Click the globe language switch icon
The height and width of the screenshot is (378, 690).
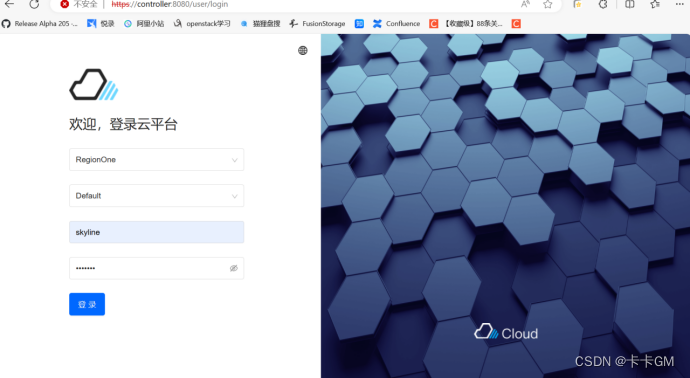pos(303,51)
